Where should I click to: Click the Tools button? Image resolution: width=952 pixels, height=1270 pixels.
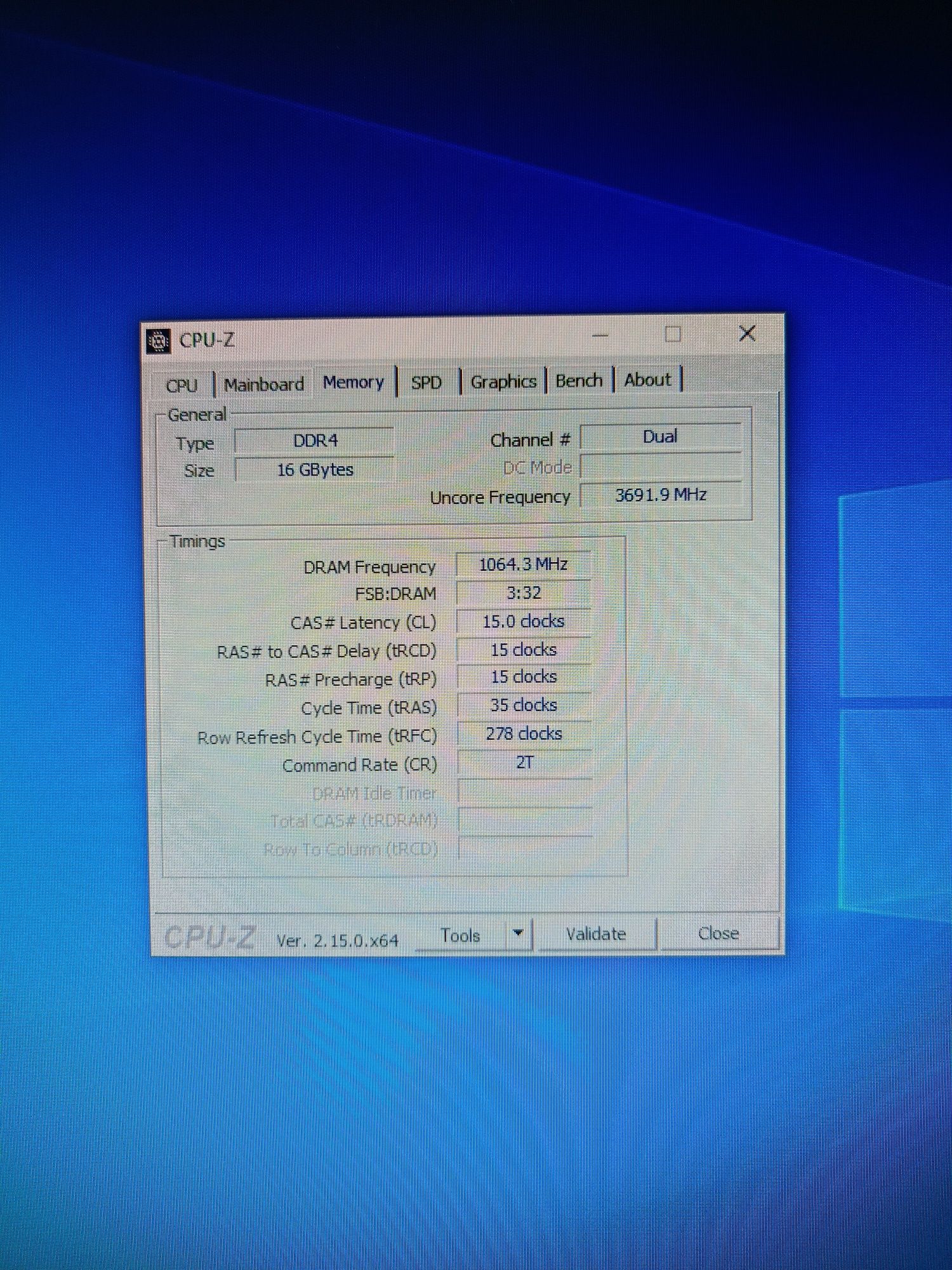[x=461, y=935]
